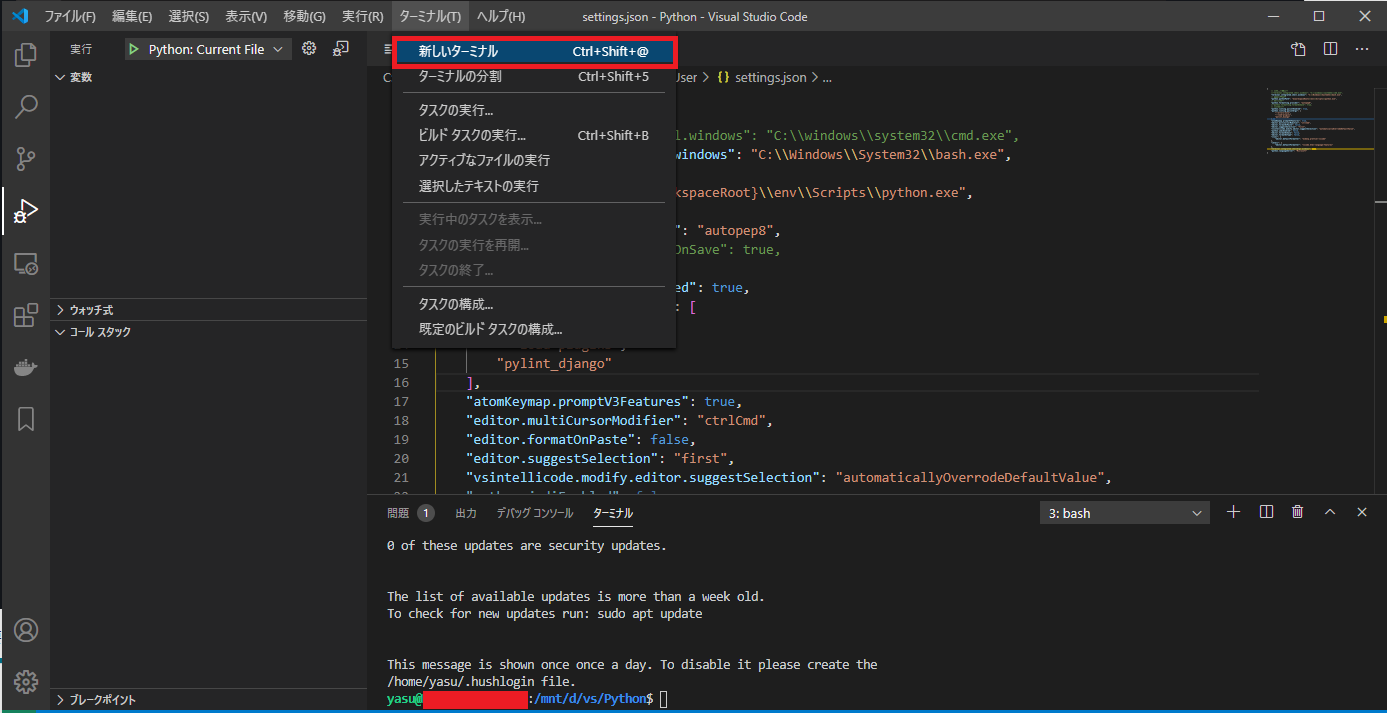Maximize terminal panel with the up chevron
This screenshot has width=1387, height=713.
[x=1330, y=512]
